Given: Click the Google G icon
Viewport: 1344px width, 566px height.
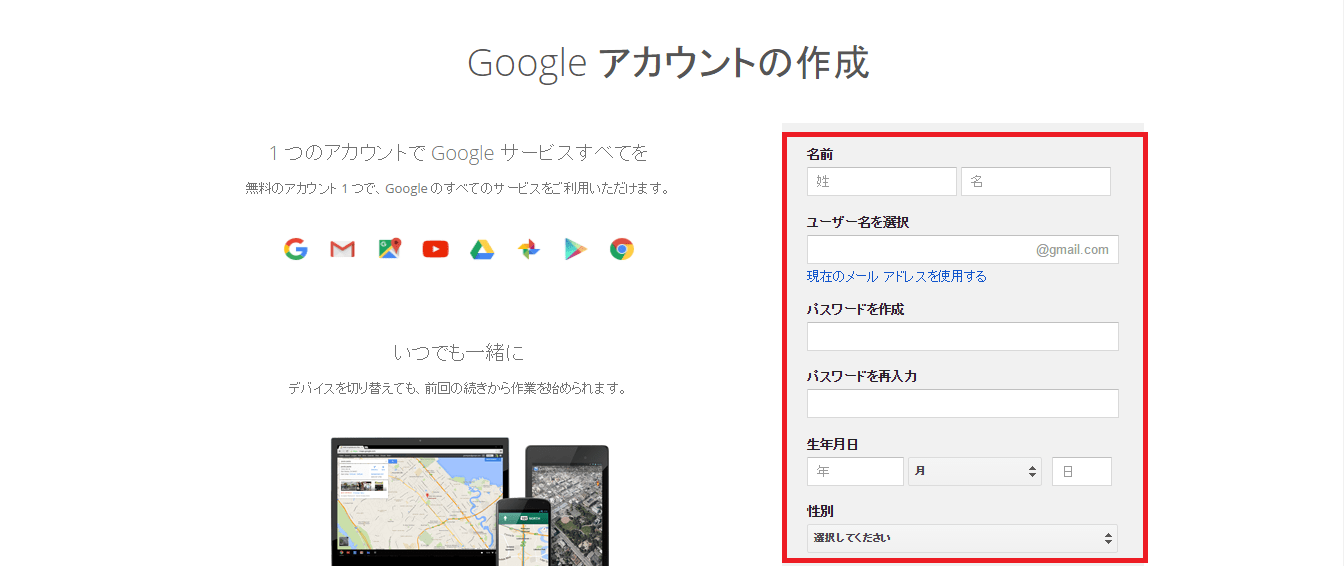Looking at the screenshot, I should (x=295, y=249).
